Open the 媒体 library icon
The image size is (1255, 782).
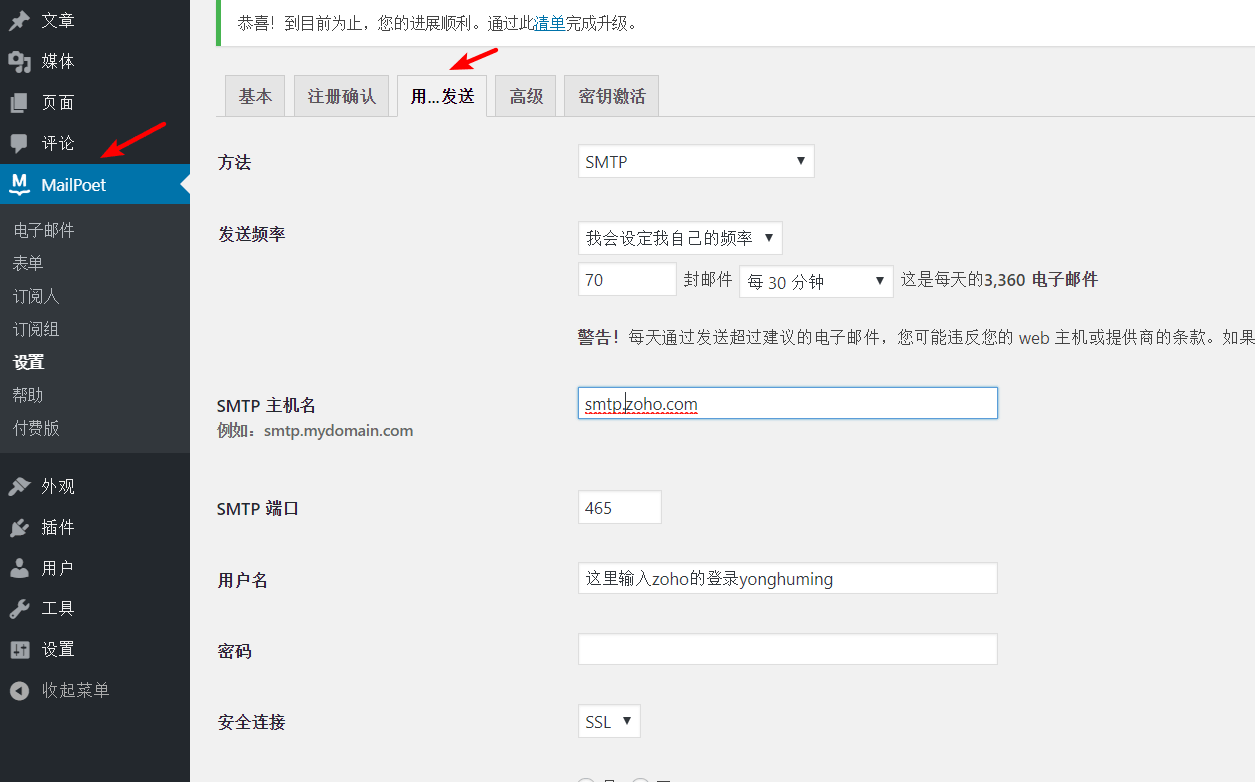tap(19, 62)
